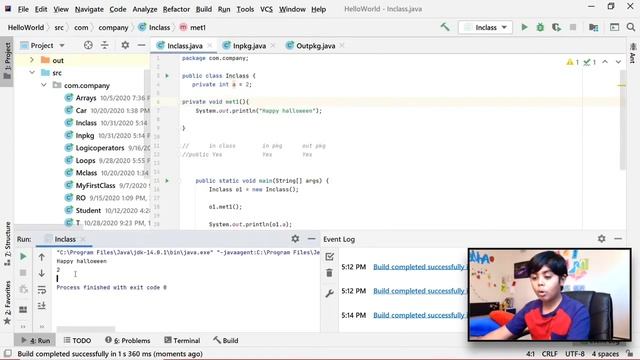The height and width of the screenshot is (360, 640).
Task: Click the down arrow in the Run panel
Action: coord(42,273)
